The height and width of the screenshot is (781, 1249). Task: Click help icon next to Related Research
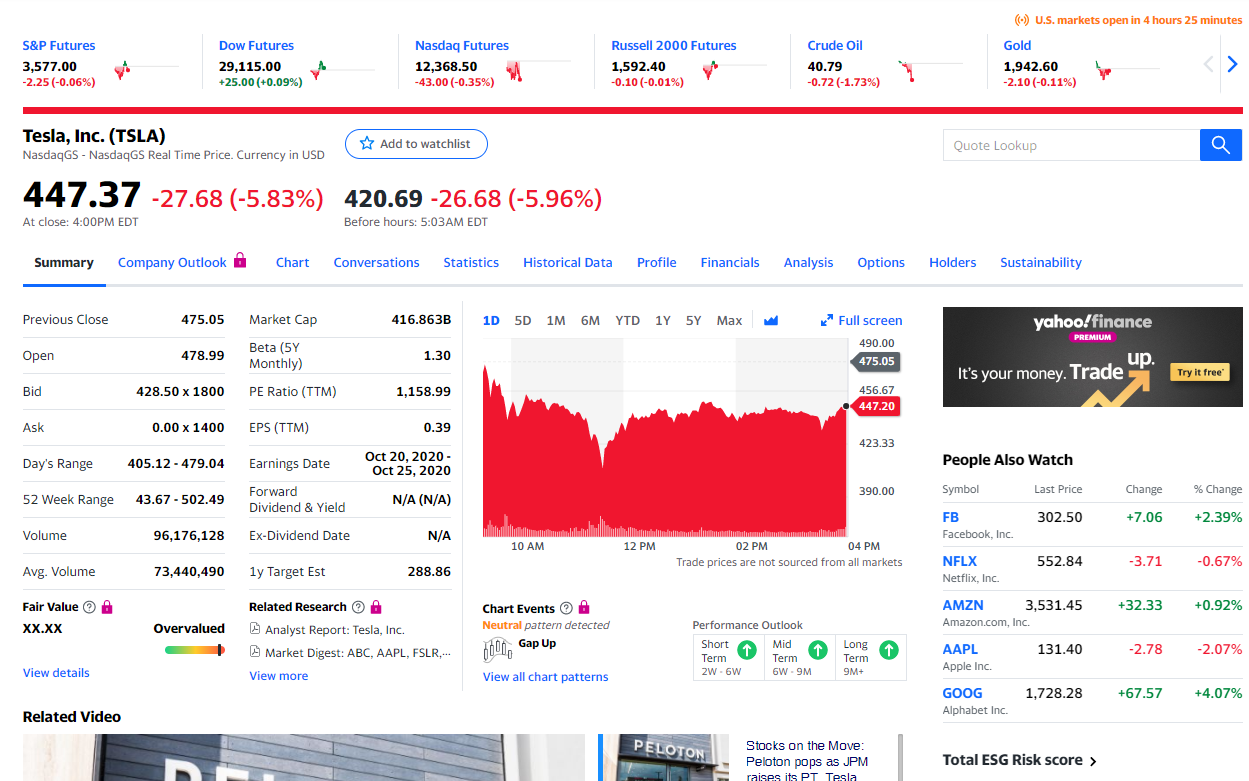358,607
